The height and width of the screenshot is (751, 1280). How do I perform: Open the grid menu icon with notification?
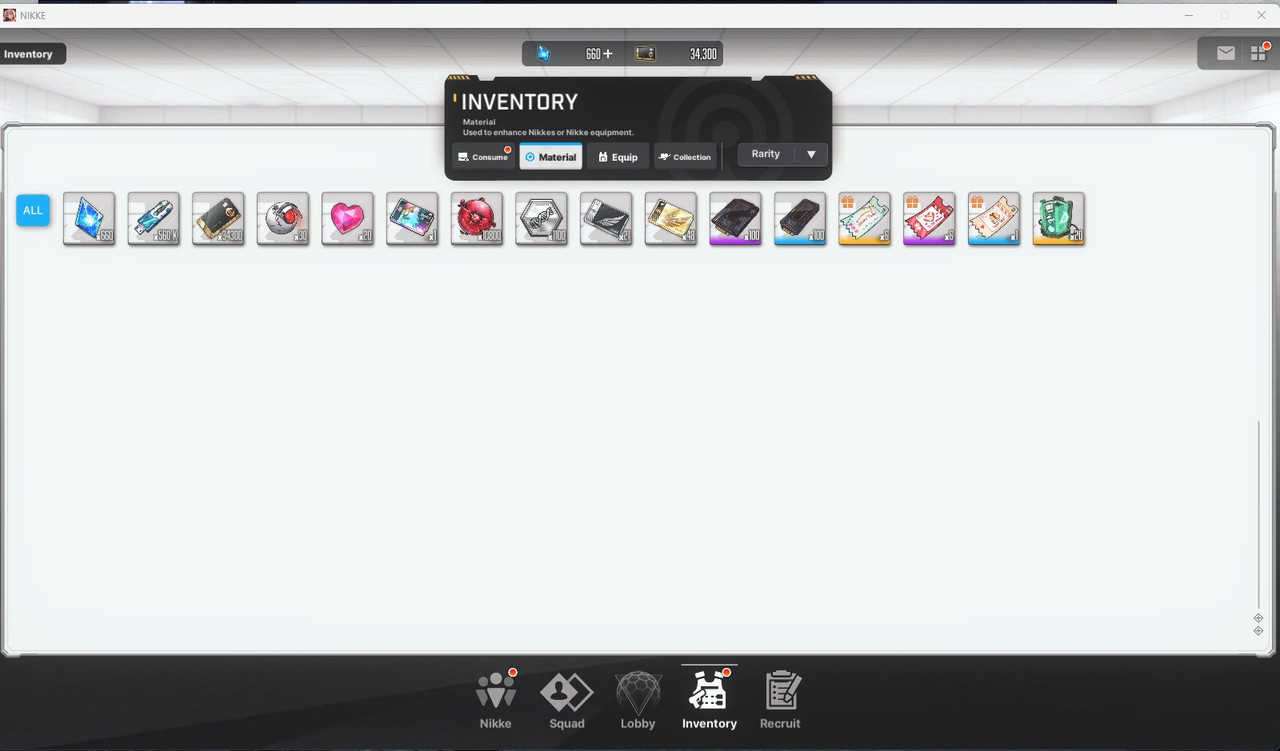[x=1259, y=54]
